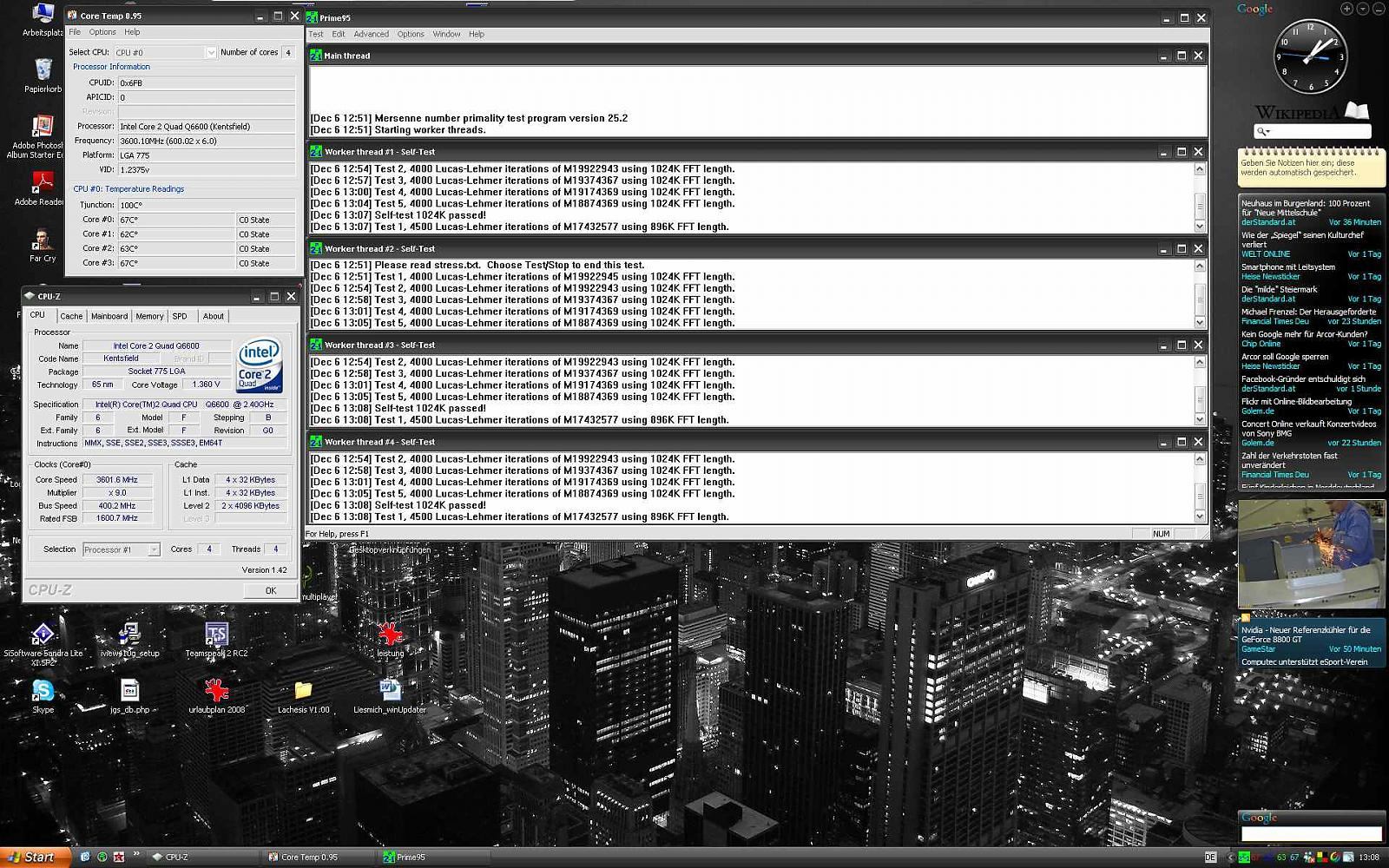
Task: Show hidden tray icons with the arrow
Action: click(x=1229, y=858)
